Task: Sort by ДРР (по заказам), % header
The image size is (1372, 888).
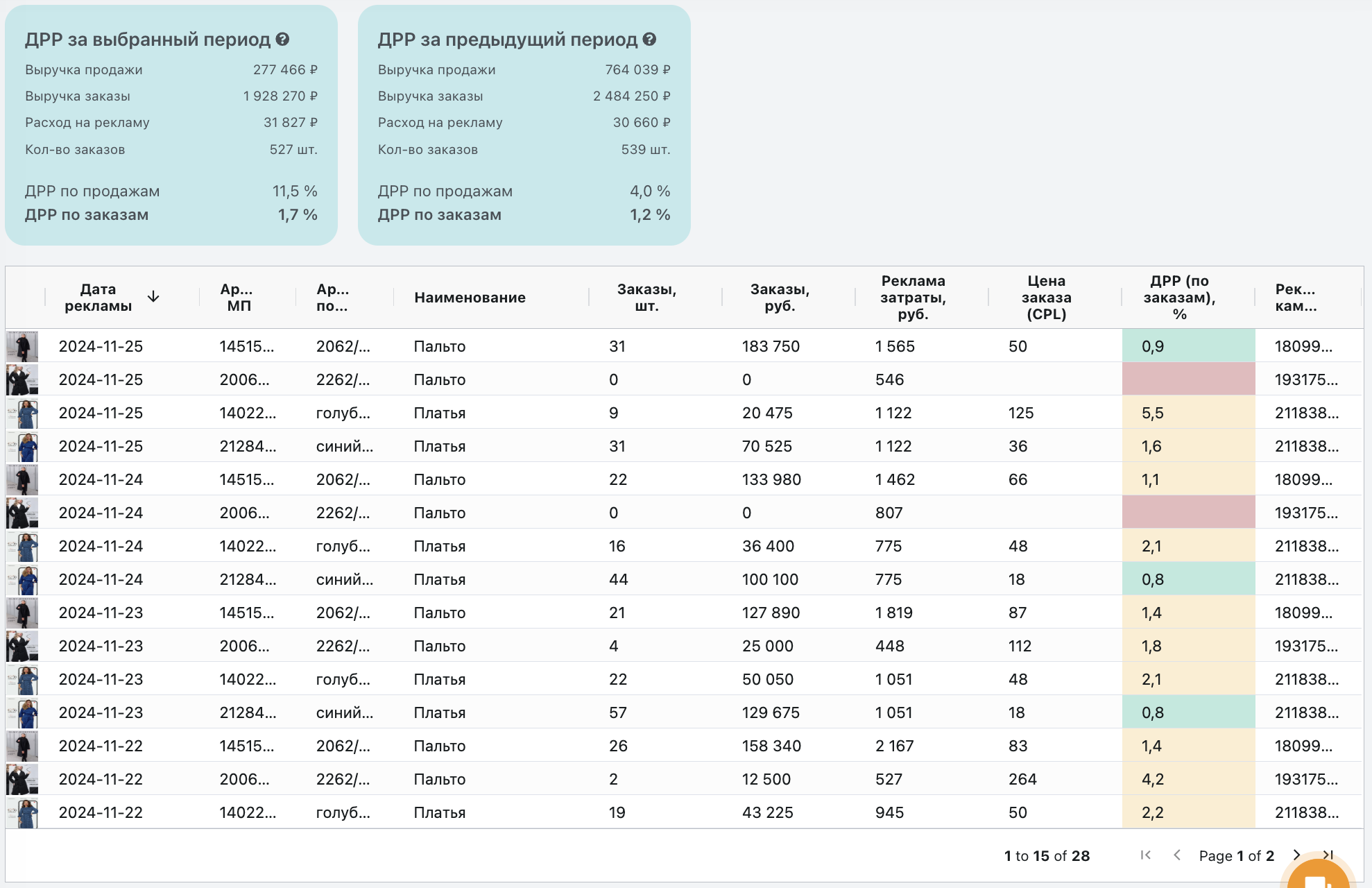Action: pyautogui.click(x=1179, y=298)
